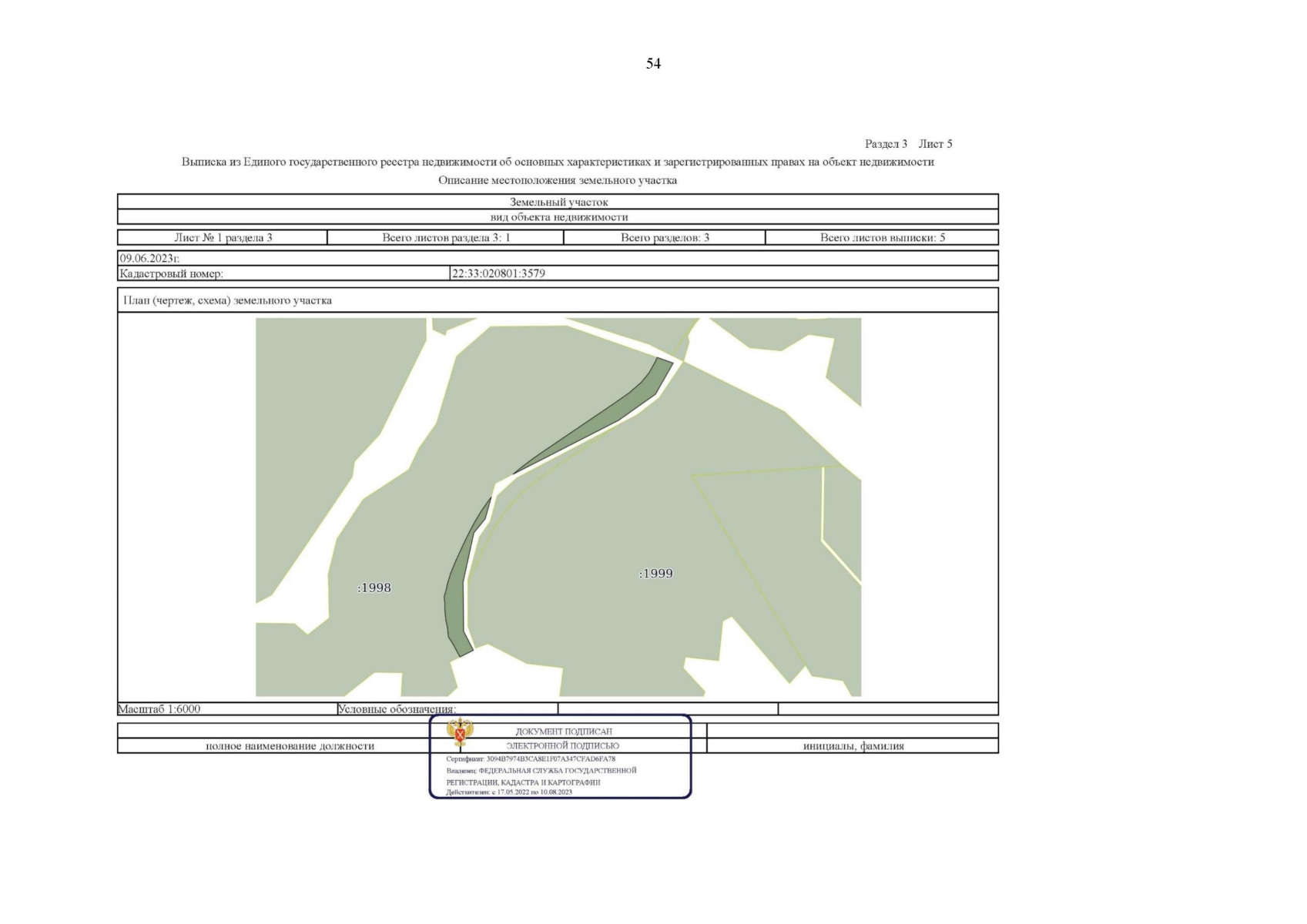Click the 'Кадастровый номер:' label
Viewport: 1307px width, 924px height.
171,273
